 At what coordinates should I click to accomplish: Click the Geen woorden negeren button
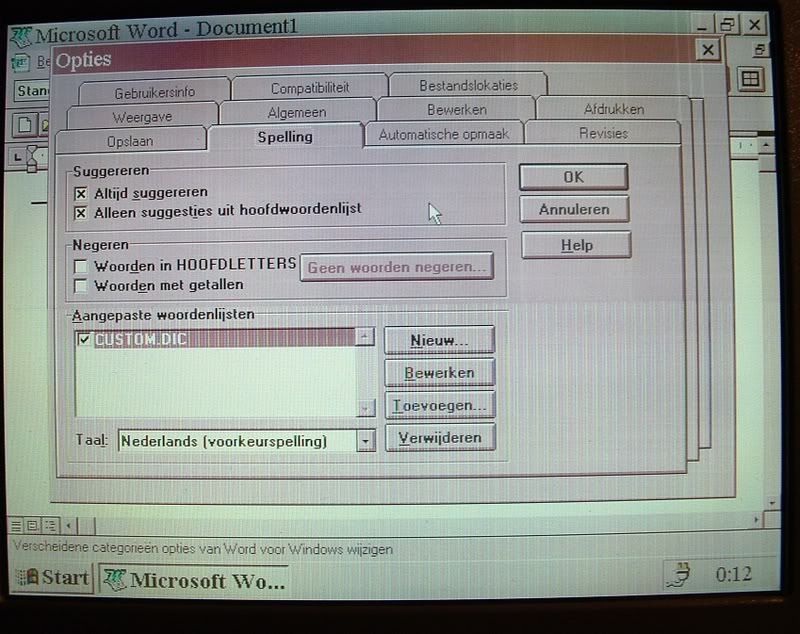click(396, 266)
